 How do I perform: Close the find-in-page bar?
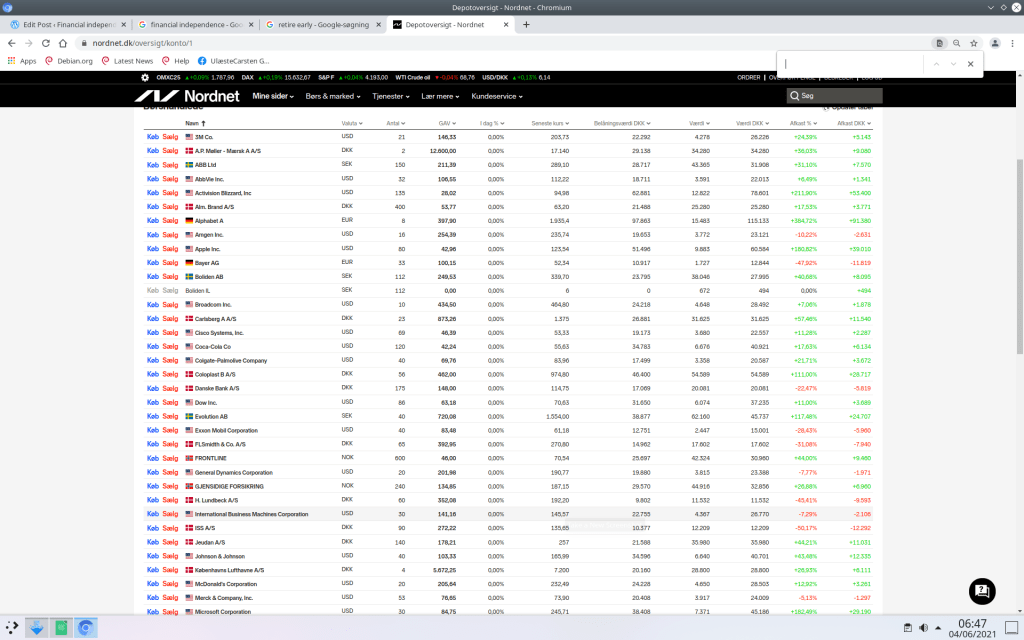(970, 64)
